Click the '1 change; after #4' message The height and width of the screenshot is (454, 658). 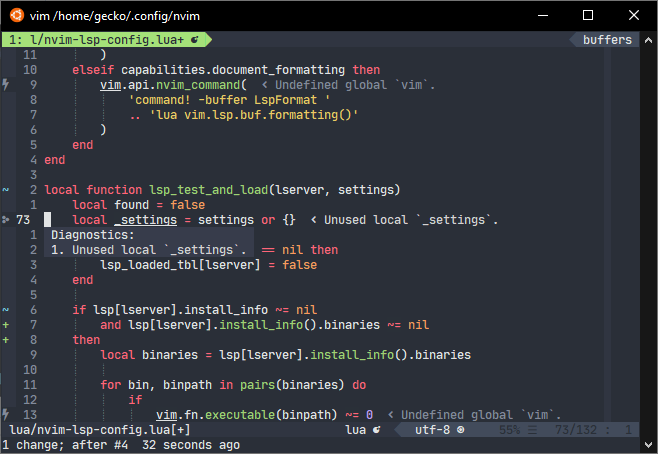pos(65,445)
